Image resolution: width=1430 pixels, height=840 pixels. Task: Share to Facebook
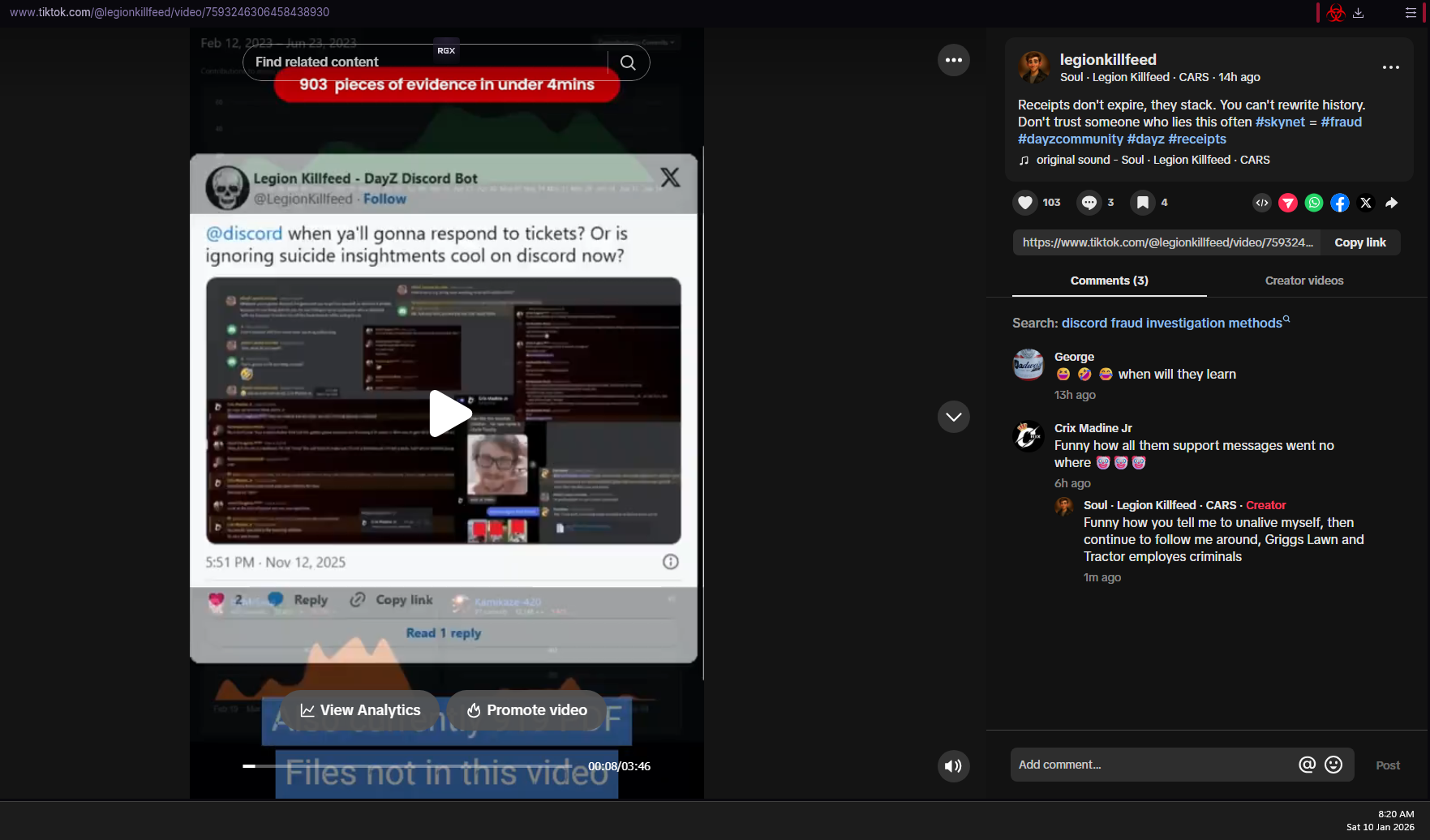pyautogui.click(x=1340, y=203)
